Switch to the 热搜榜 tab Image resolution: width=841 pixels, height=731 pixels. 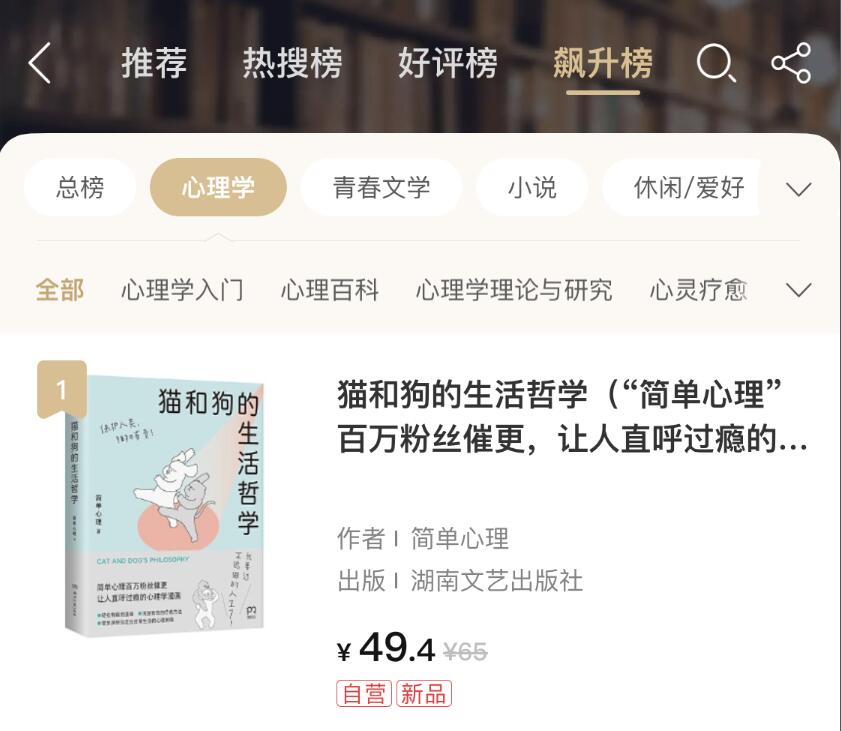click(x=292, y=63)
